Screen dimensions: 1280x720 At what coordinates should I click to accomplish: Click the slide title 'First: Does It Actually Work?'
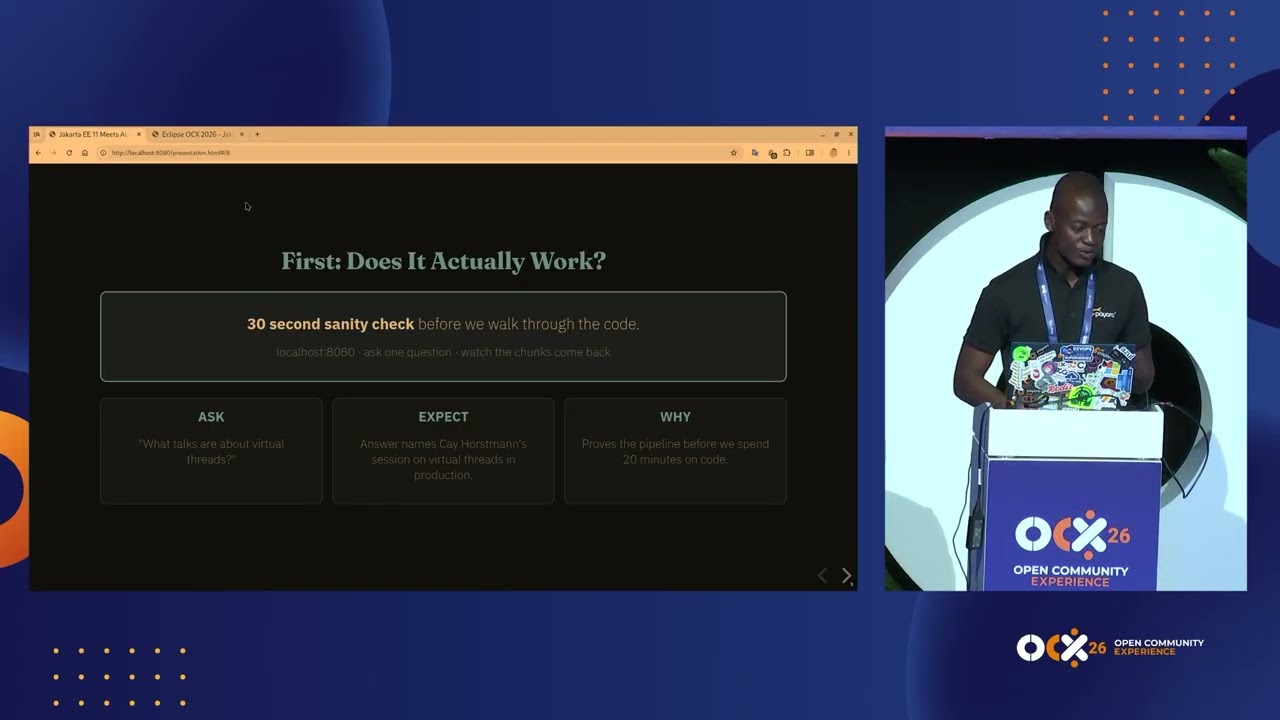point(443,261)
